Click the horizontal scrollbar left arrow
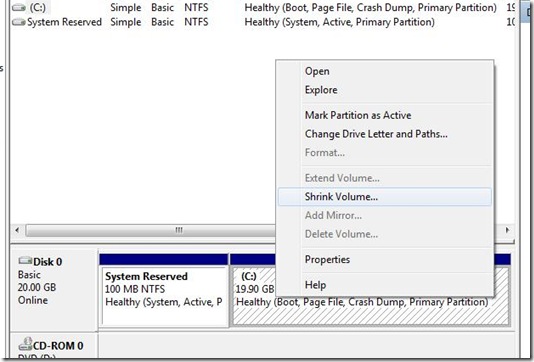Screen dimensions: 534x362 [17, 230]
